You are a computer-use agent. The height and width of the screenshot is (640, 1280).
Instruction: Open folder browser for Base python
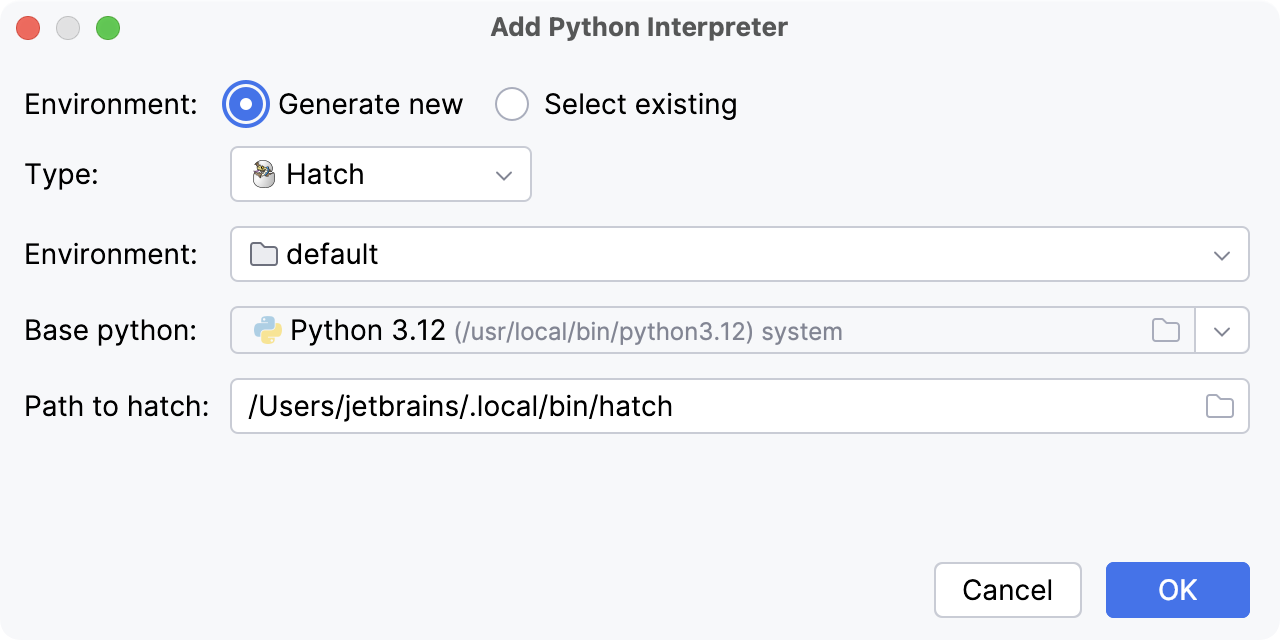[1165, 330]
